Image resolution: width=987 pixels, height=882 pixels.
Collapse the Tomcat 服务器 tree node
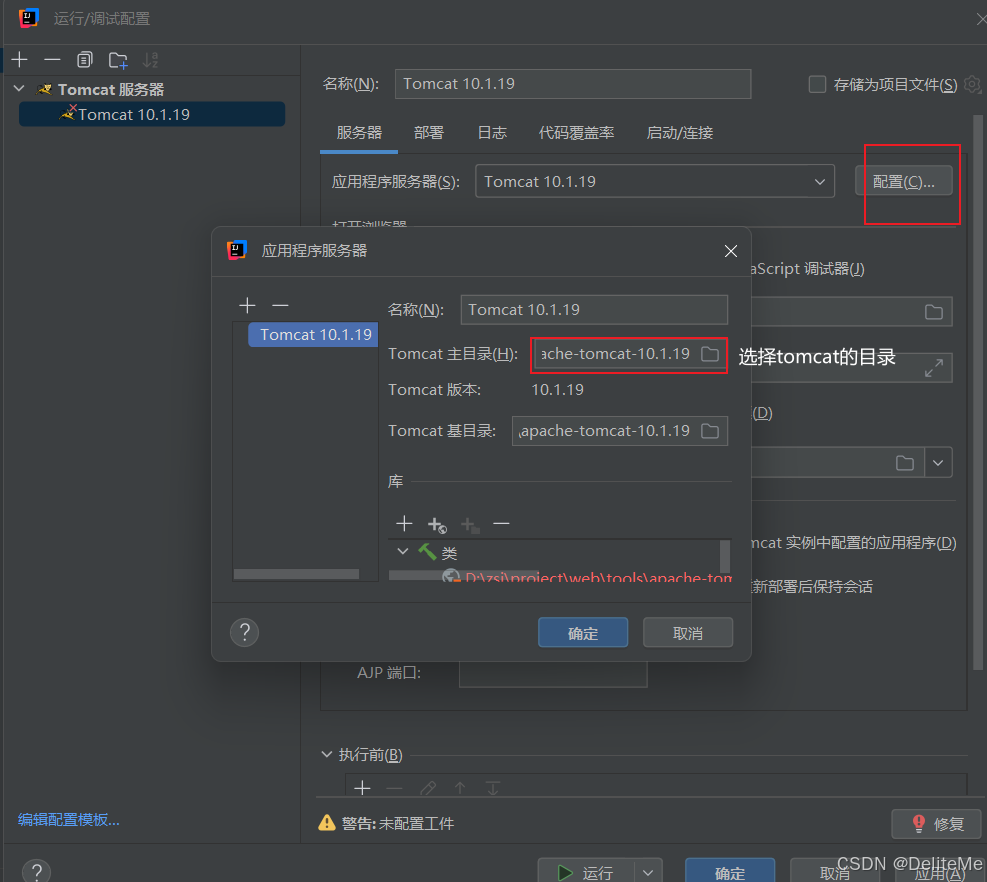pos(20,89)
